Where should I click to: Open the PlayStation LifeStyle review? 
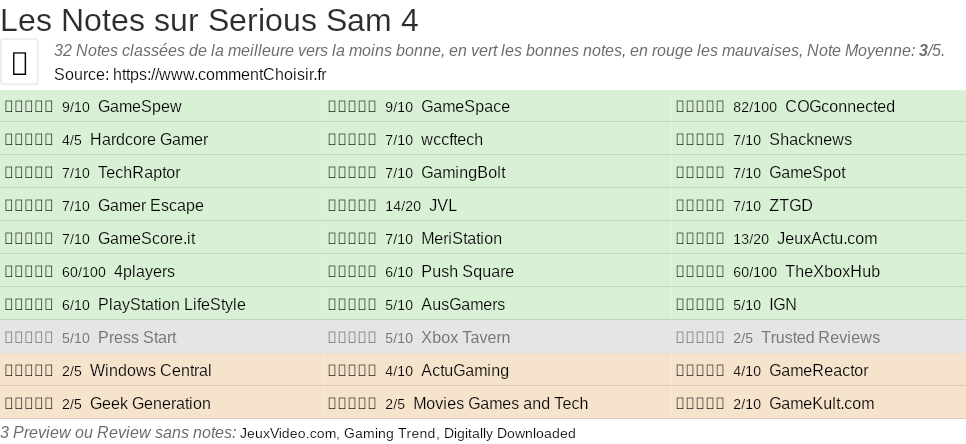(x=171, y=305)
